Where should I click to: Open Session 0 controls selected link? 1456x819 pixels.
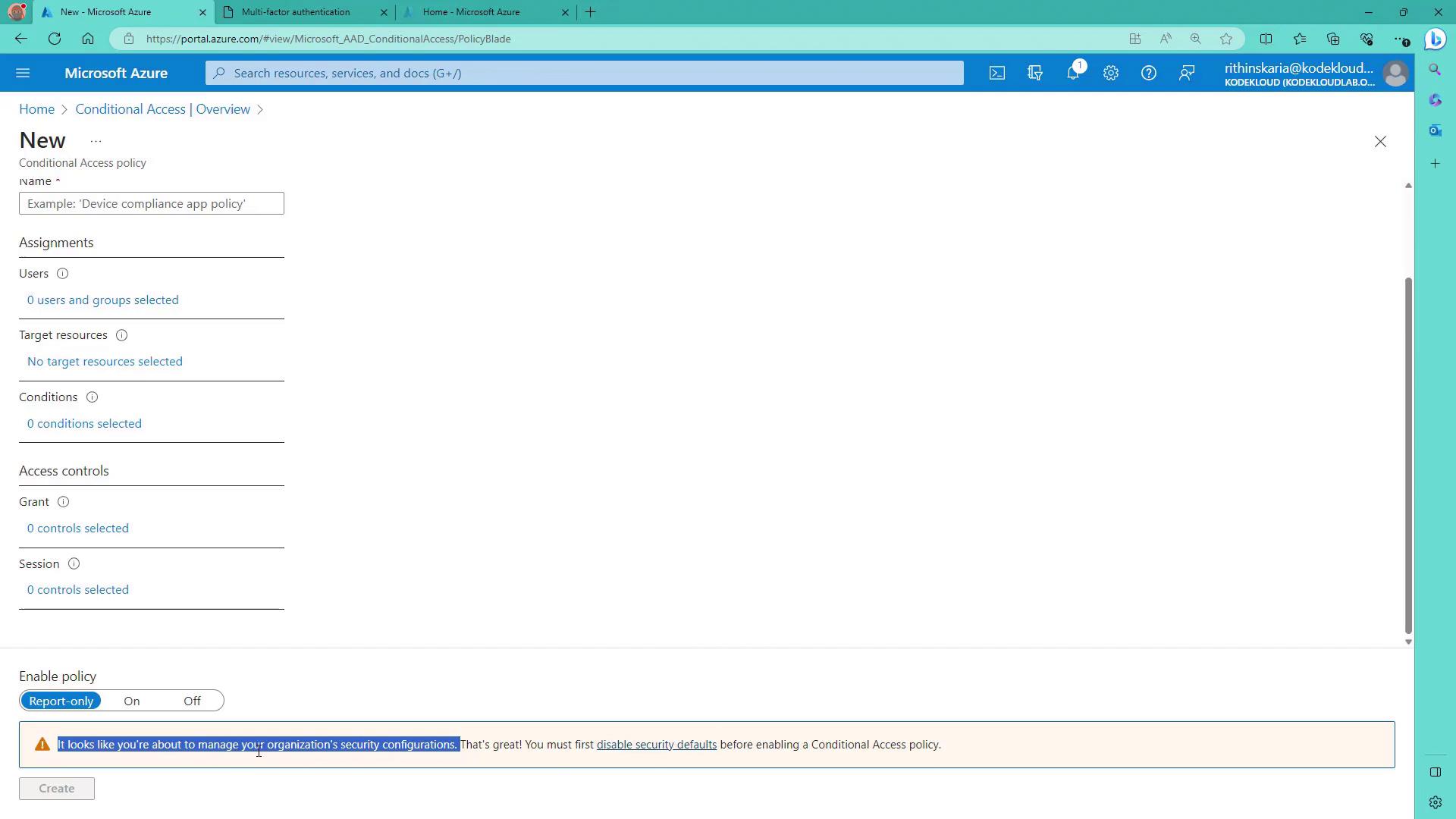click(78, 590)
